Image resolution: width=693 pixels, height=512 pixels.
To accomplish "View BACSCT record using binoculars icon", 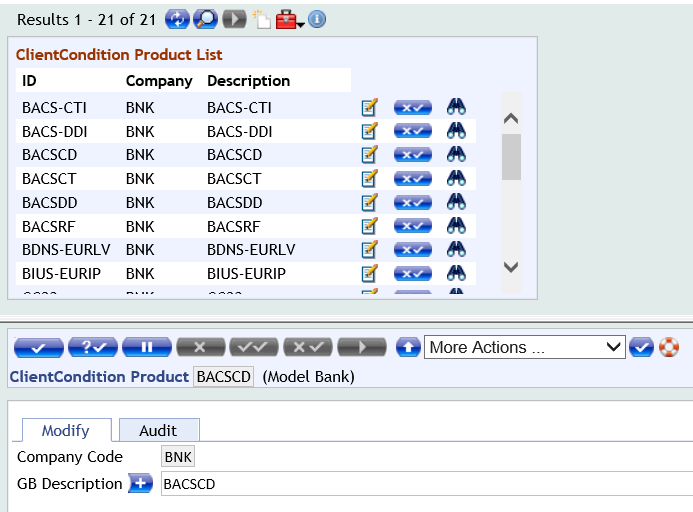I will click(456, 178).
